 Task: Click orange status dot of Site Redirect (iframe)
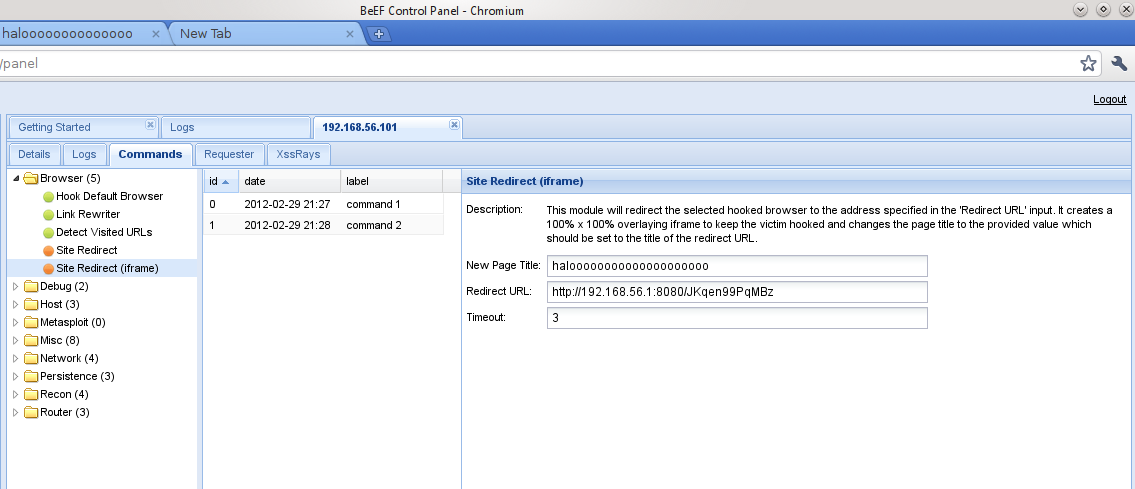click(x=48, y=269)
